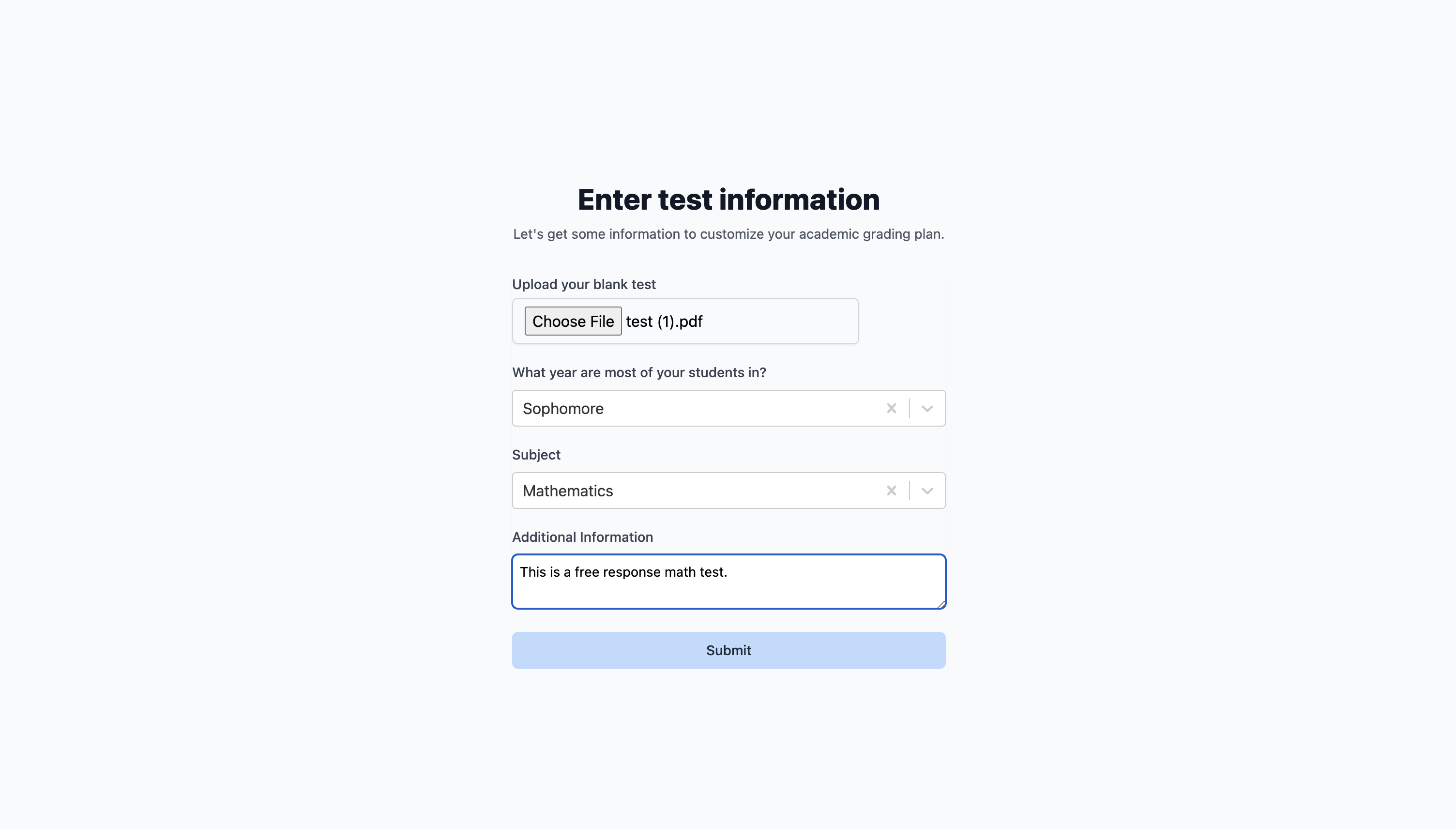Click the 'Enter test information' heading
The image size is (1456, 829).
point(728,200)
